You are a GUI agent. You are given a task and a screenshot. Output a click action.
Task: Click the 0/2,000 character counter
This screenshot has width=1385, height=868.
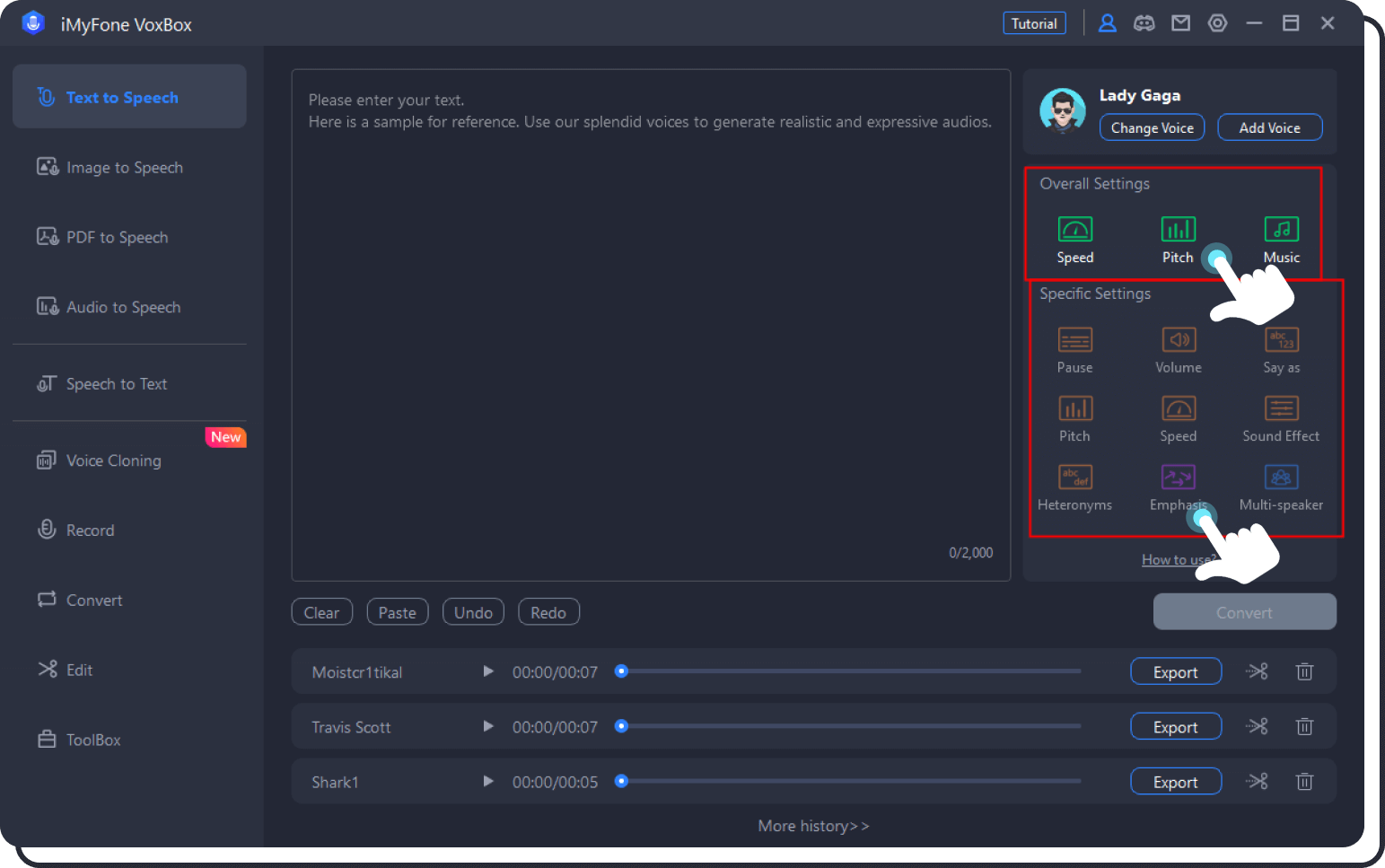tap(970, 553)
